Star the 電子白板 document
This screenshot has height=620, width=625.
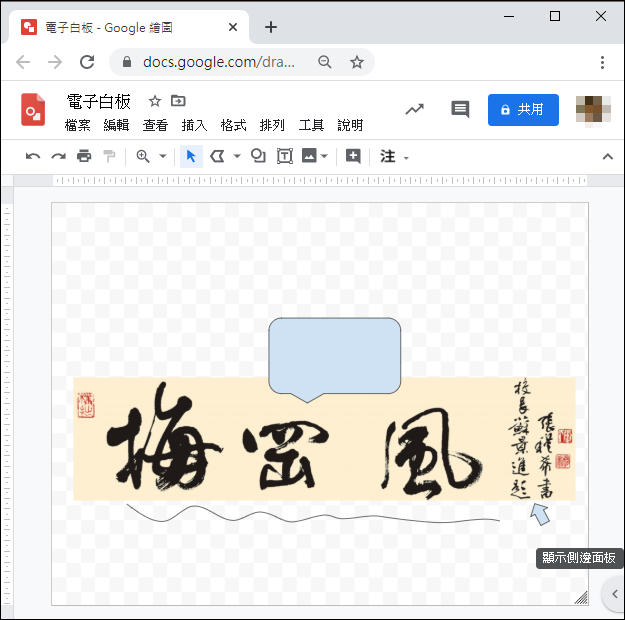pos(155,101)
